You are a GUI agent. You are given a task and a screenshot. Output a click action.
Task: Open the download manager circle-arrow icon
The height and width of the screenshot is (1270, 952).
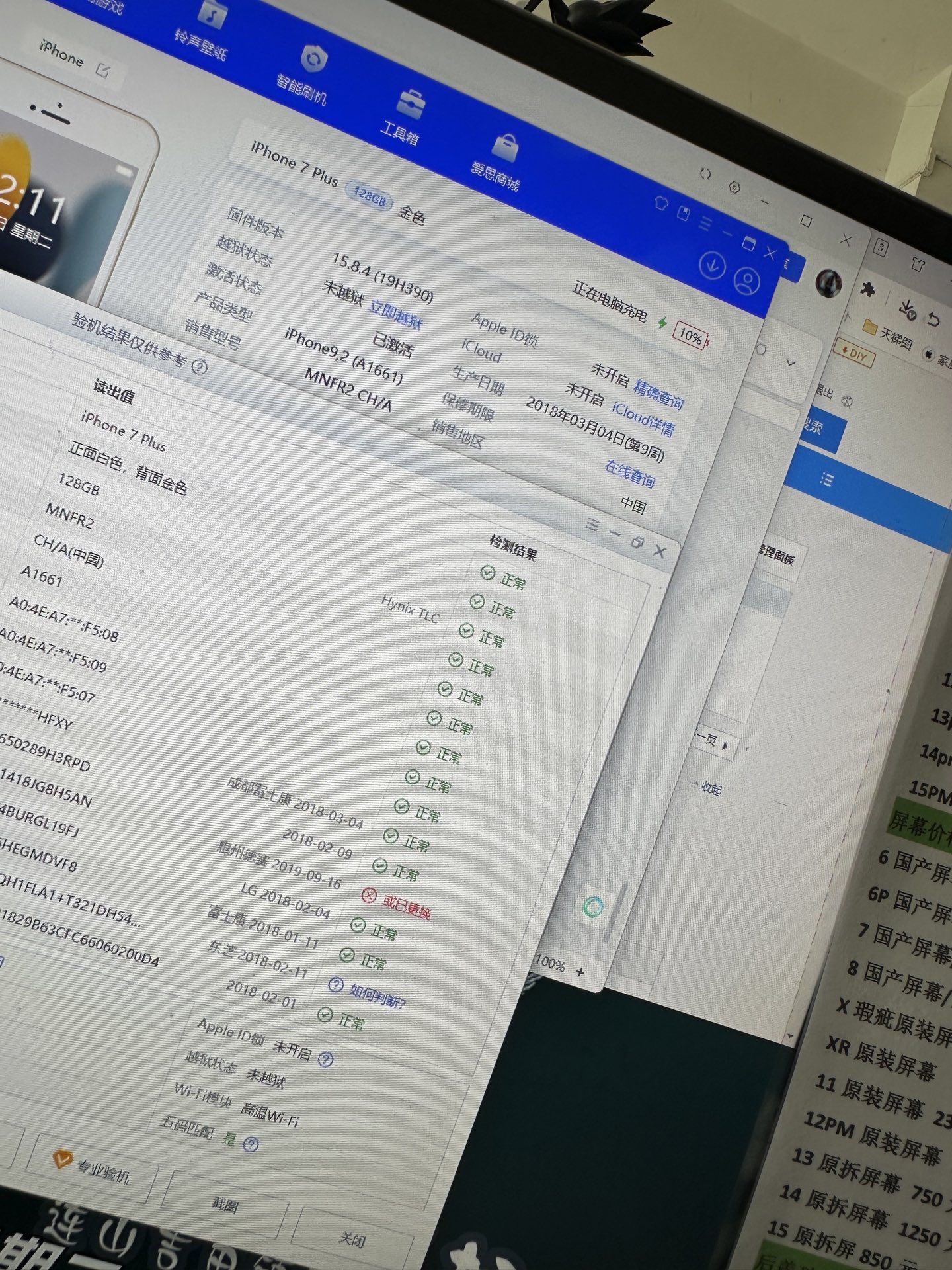click(712, 266)
